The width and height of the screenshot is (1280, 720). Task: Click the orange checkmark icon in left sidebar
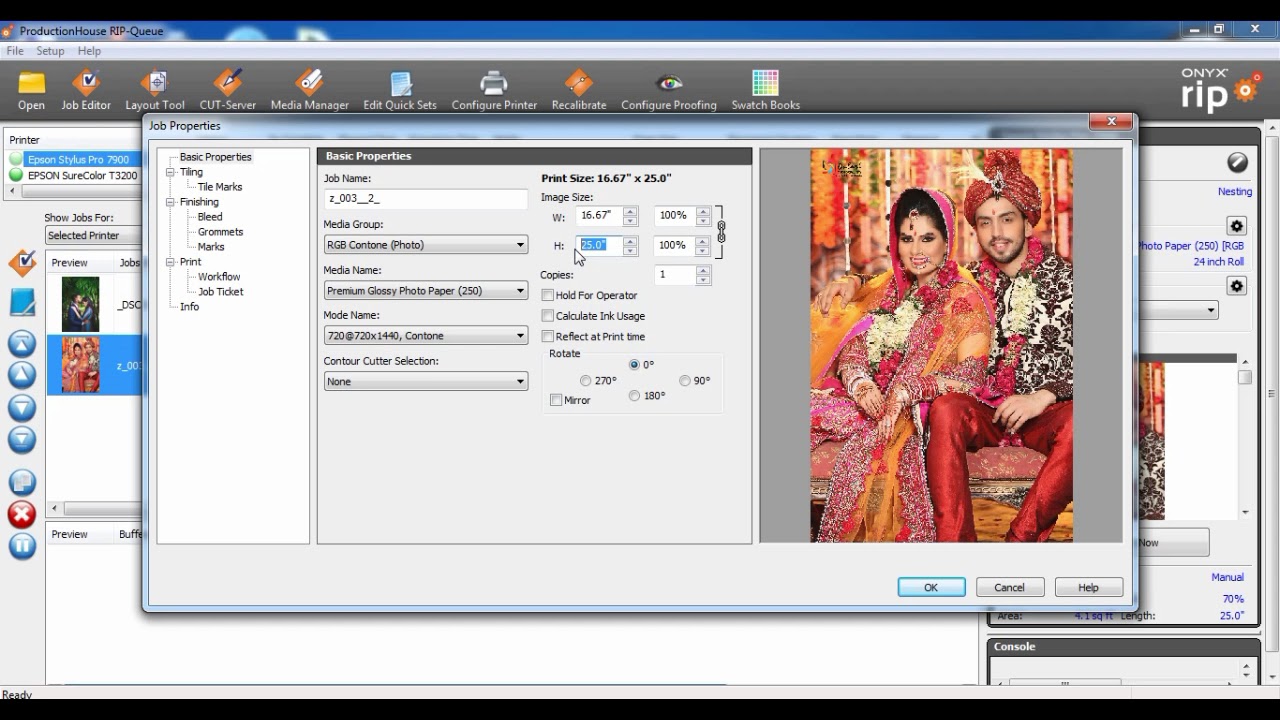pos(22,264)
